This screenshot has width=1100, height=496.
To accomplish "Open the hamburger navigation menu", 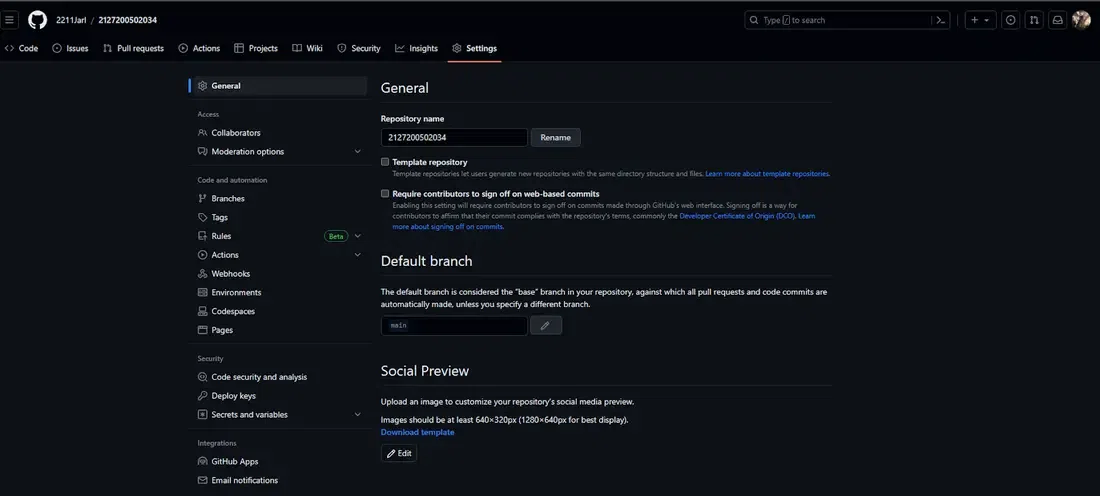I will [x=9, y=20].
